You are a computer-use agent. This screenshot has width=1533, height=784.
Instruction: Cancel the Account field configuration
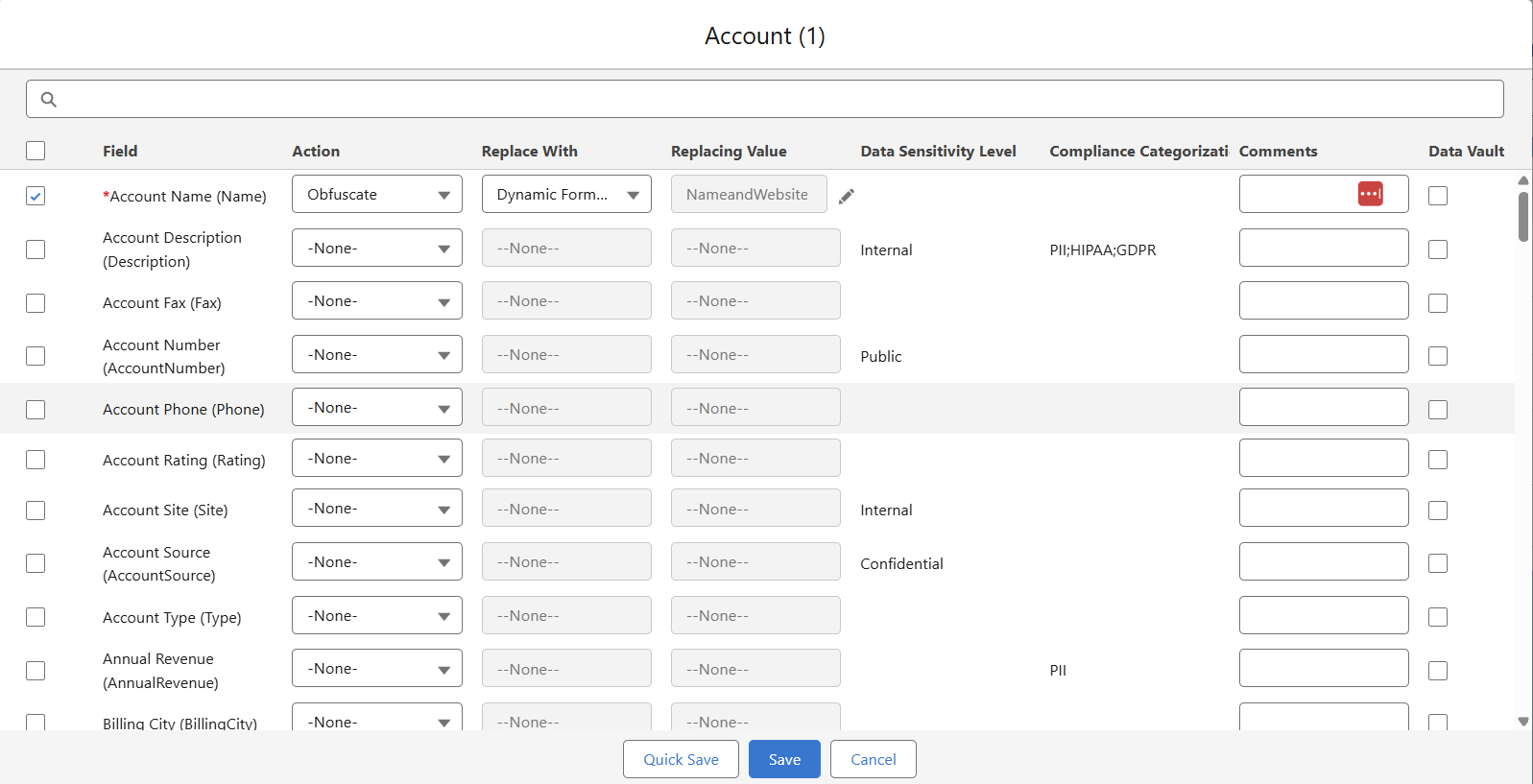(x=873, y=759)
